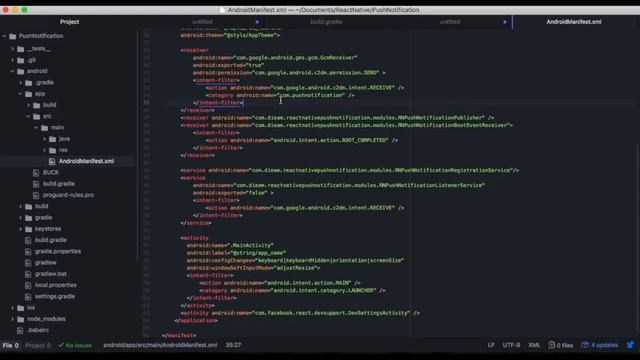Open gradlew.bat file
This screenshot has width=640, height=360.
click(x=51, y=274)
